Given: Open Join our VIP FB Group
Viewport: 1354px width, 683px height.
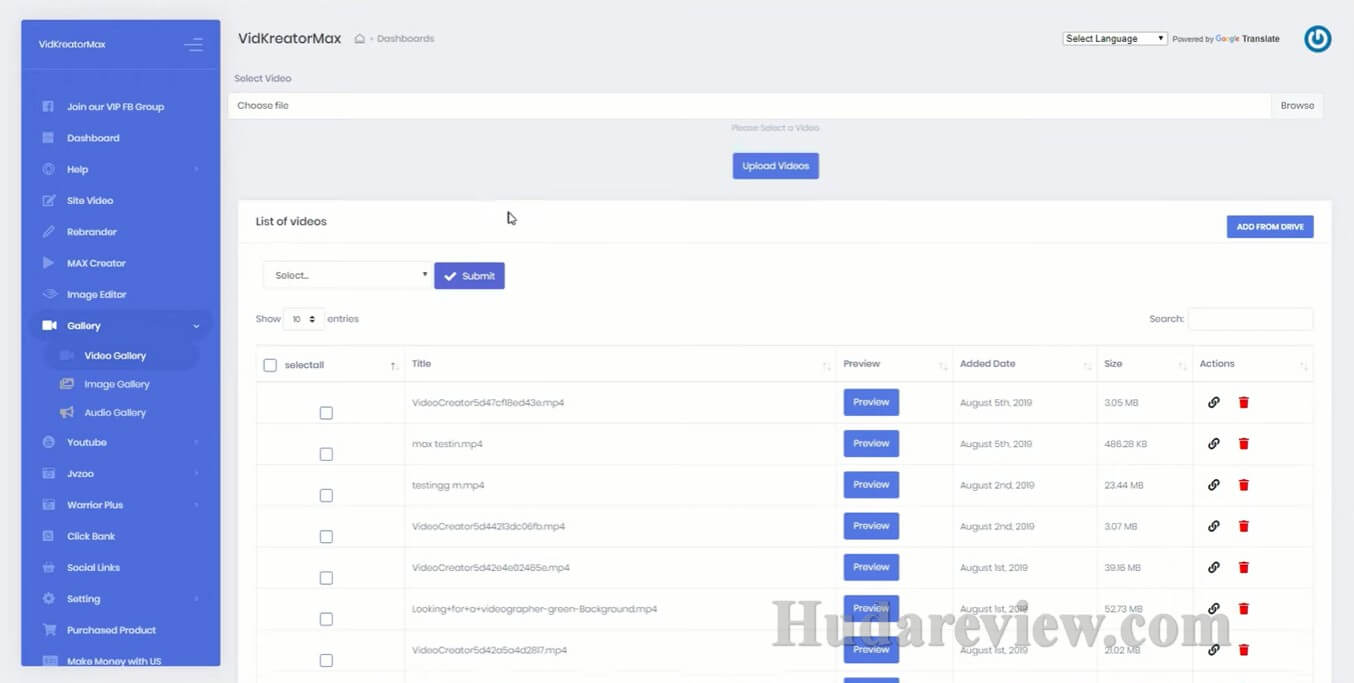Looking at the screenshot, I should pos(115,107).
